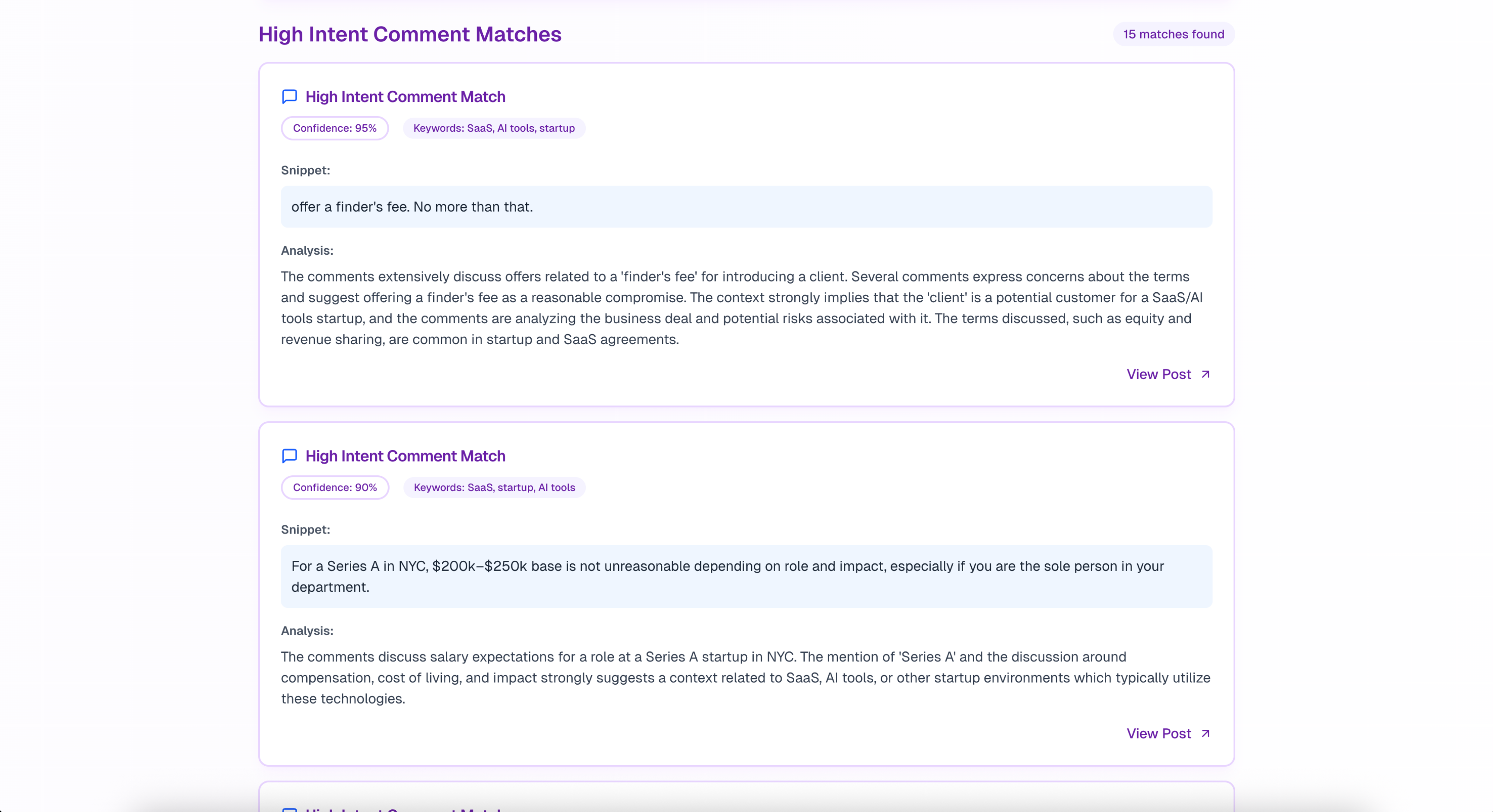Click the Snippet label in first card
The width and height of the screenshot is (1494, 812).
(x=305, y=171)
